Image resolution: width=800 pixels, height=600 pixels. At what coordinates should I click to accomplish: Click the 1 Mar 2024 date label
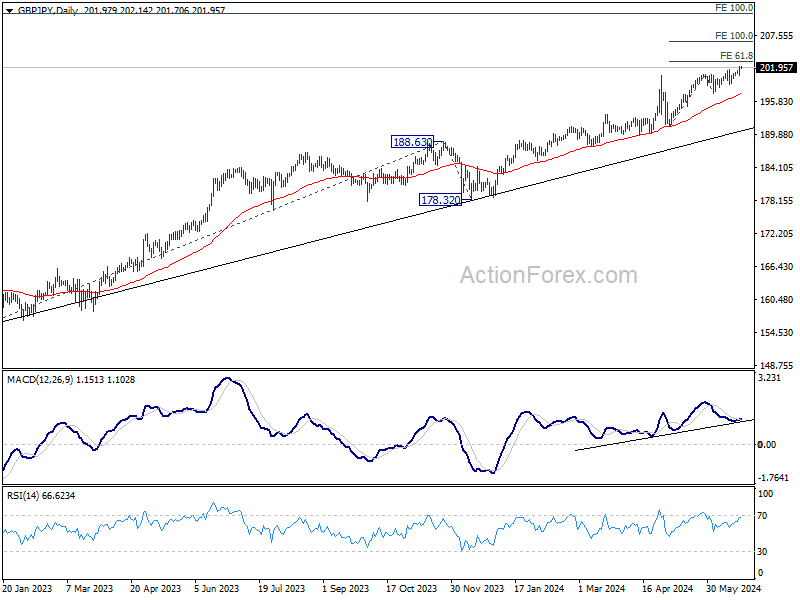click(x=602, y=588)
